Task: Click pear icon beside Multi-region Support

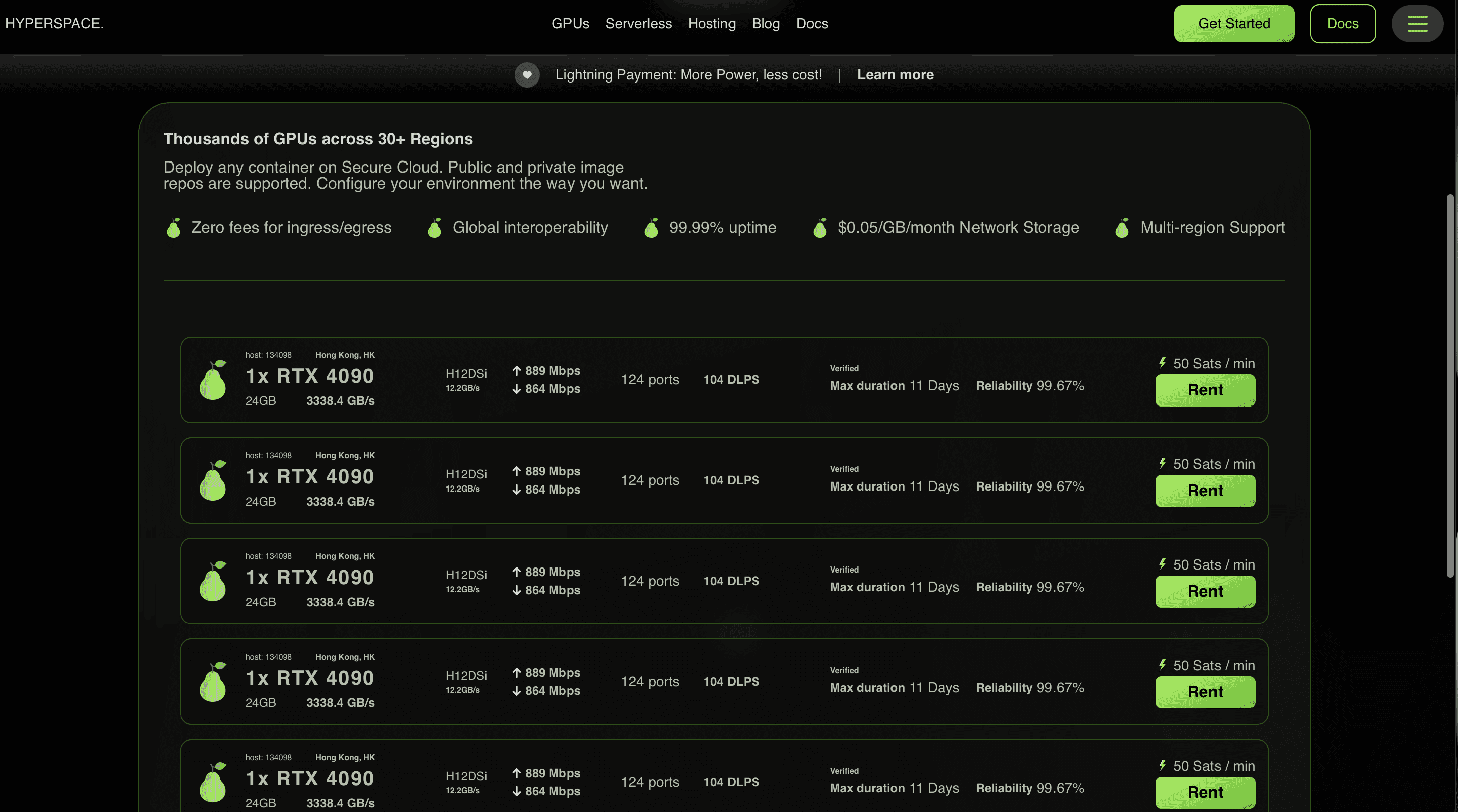Action: pos(1122,228)
